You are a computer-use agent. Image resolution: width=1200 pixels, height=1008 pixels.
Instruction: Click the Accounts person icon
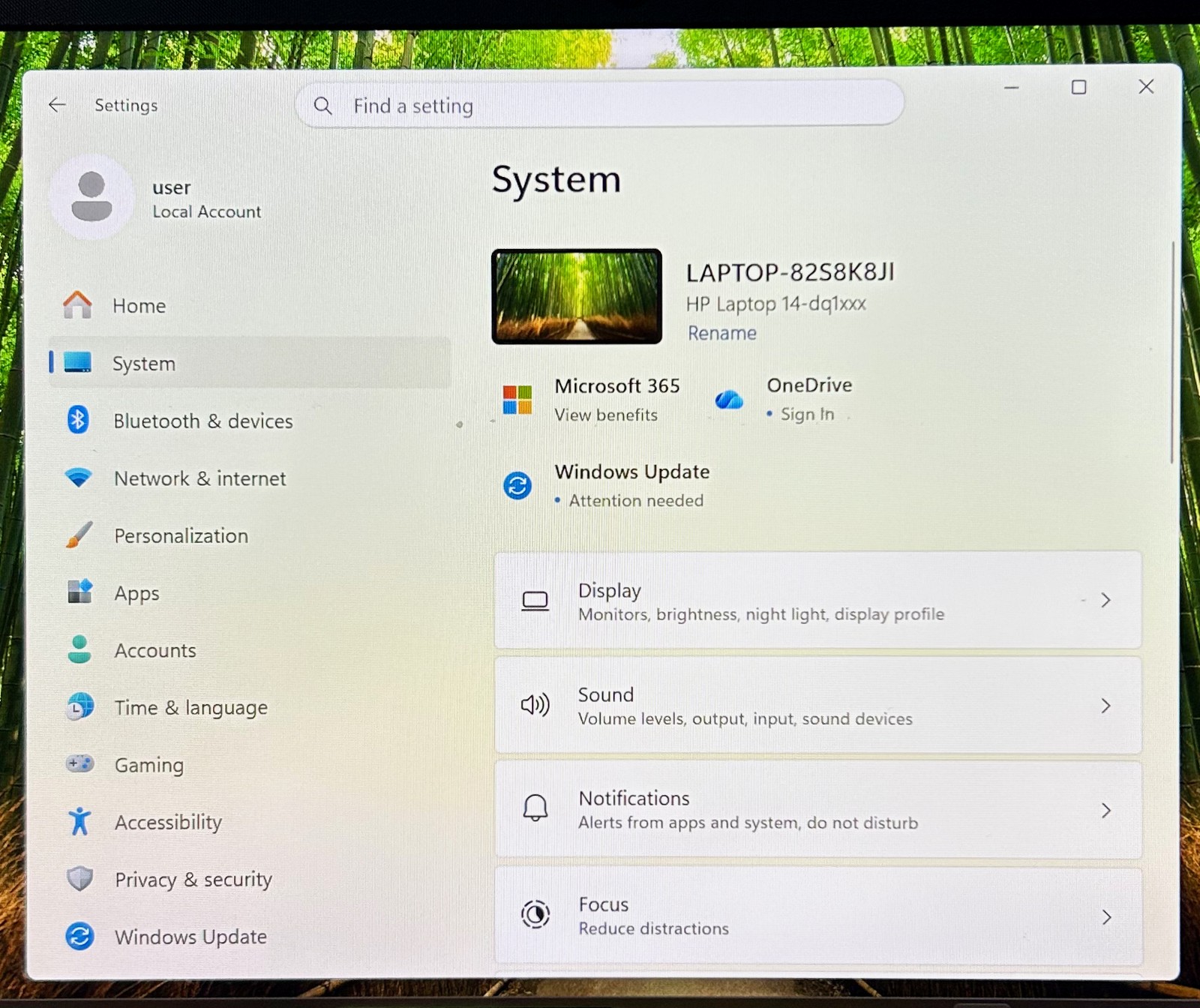coord(79,649)
